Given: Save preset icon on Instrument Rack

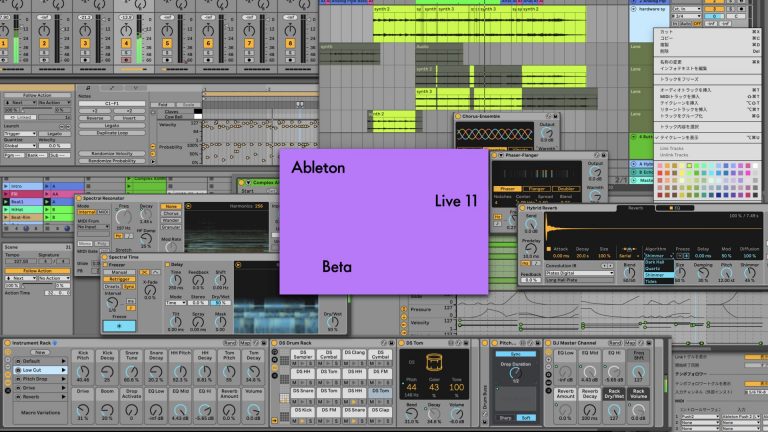Looking at the screenshot, I should point(264,343).
